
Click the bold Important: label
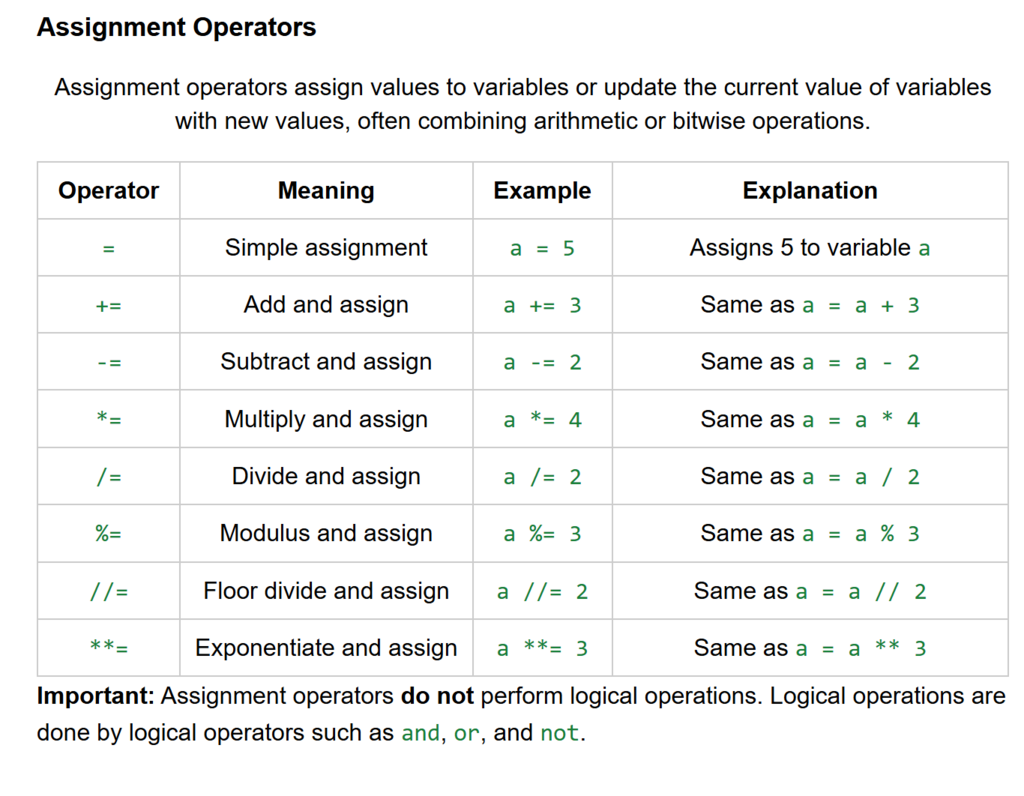pyautogui.click(x=96, y=696)
